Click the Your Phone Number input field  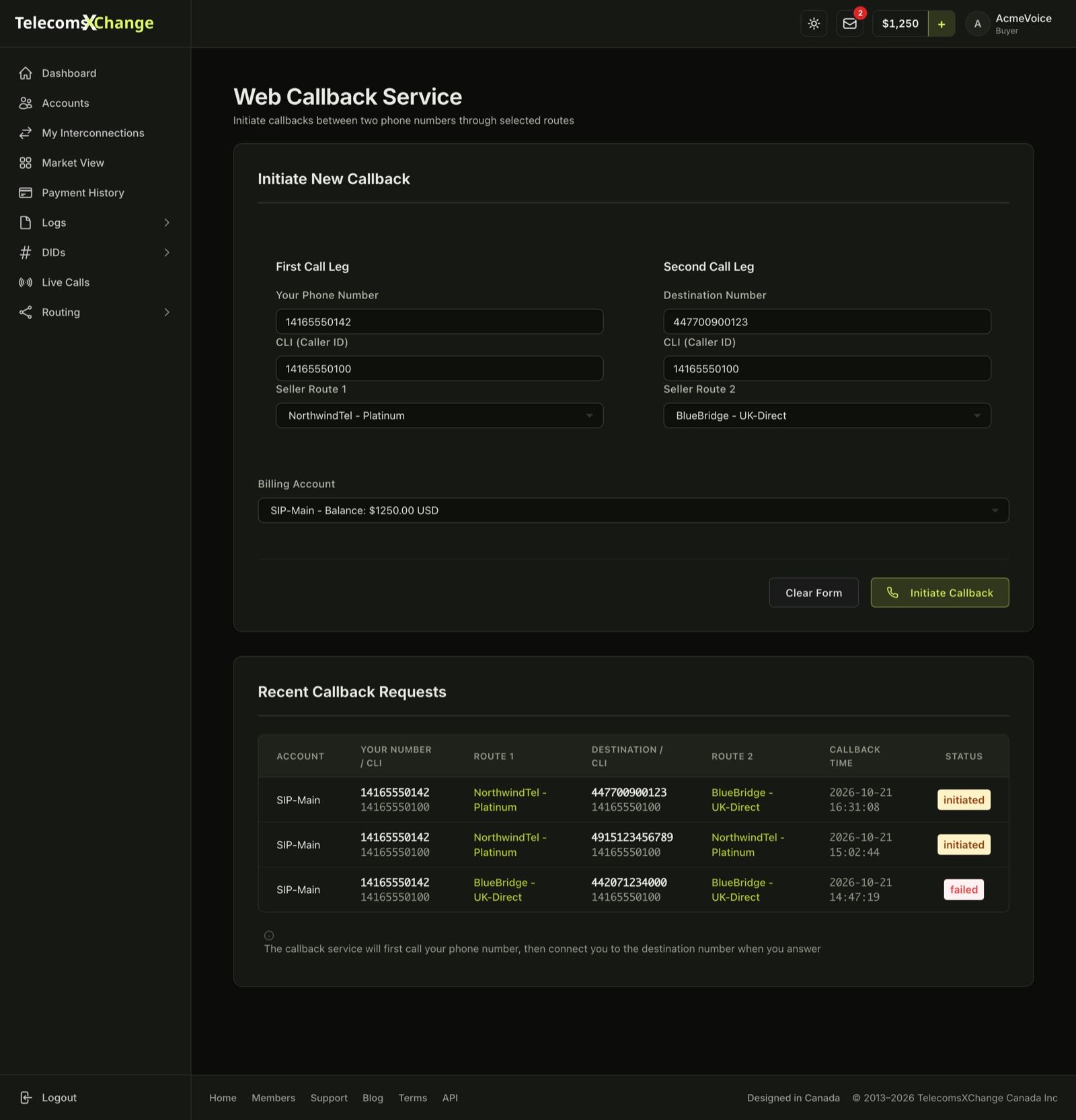(x=439, y=322)
